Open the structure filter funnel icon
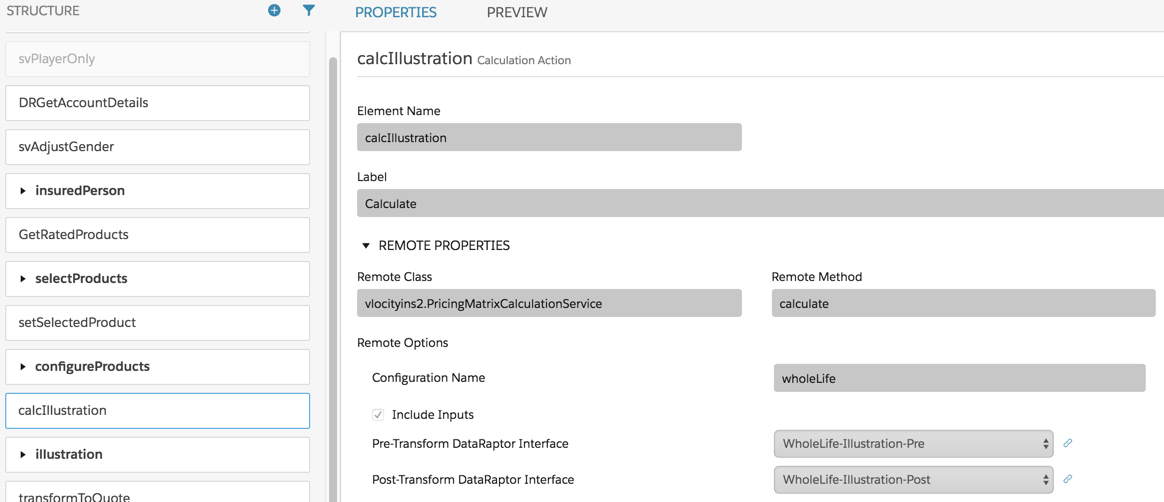This screenshot has width=1164, height=502. coord(309,10)
